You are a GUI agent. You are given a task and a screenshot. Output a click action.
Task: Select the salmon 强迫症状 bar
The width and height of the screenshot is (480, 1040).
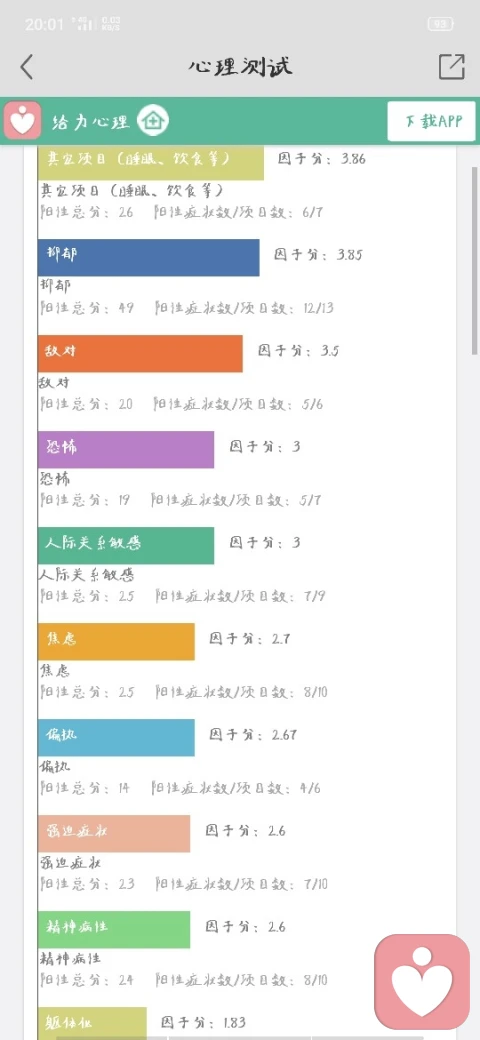(114, 833)
